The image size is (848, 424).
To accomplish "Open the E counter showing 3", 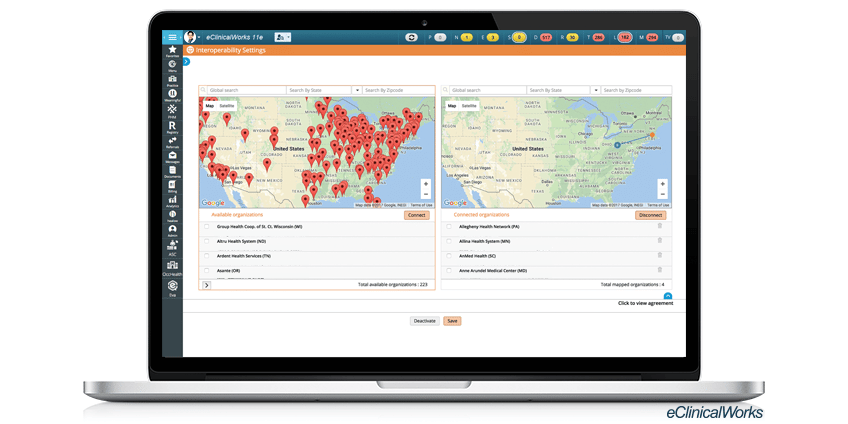I will coord(492,37).
